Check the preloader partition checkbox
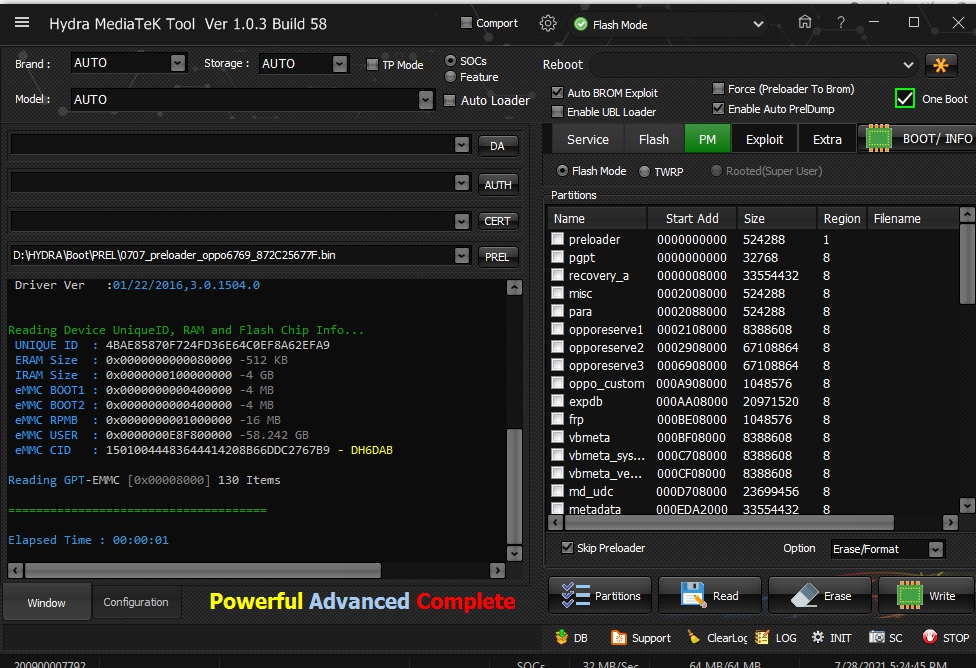Viewport: 976px width, 668px height. click(x=558, y=238)
